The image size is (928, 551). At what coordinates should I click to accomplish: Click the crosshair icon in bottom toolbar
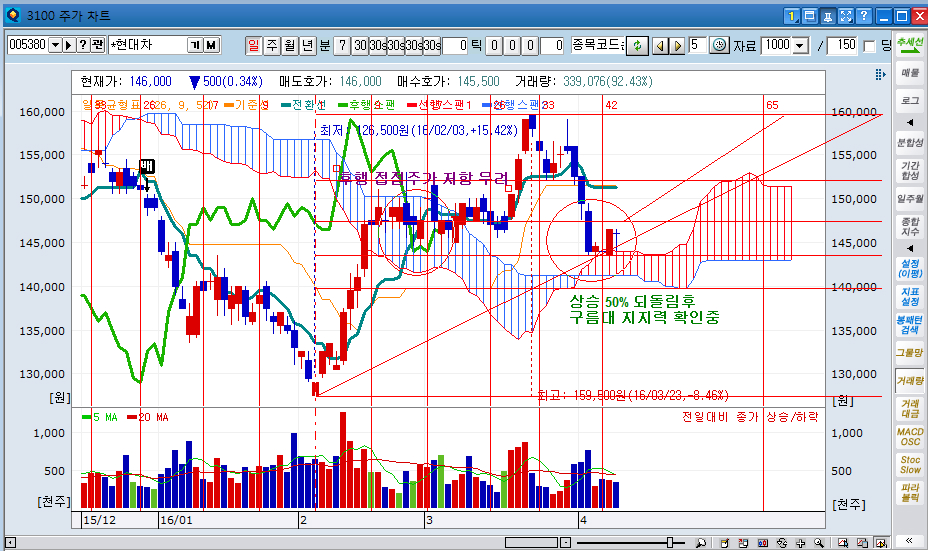pos(799,542)
